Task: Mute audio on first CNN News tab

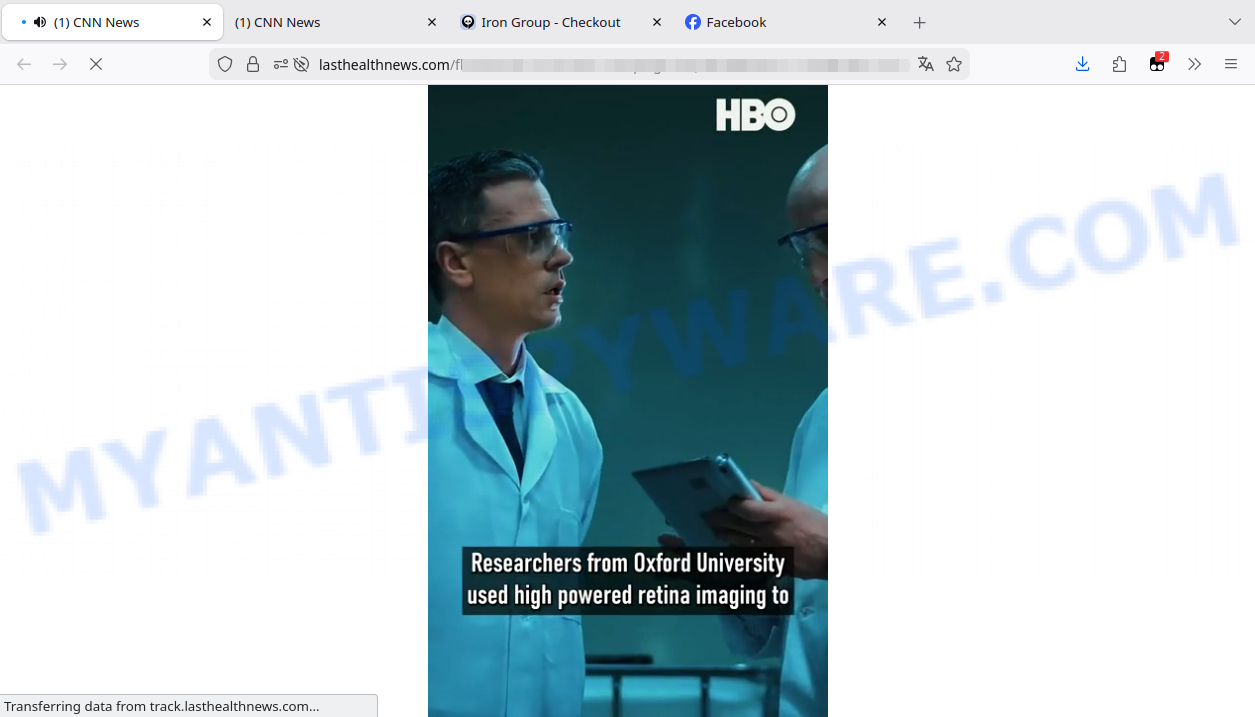Action: 40,22
